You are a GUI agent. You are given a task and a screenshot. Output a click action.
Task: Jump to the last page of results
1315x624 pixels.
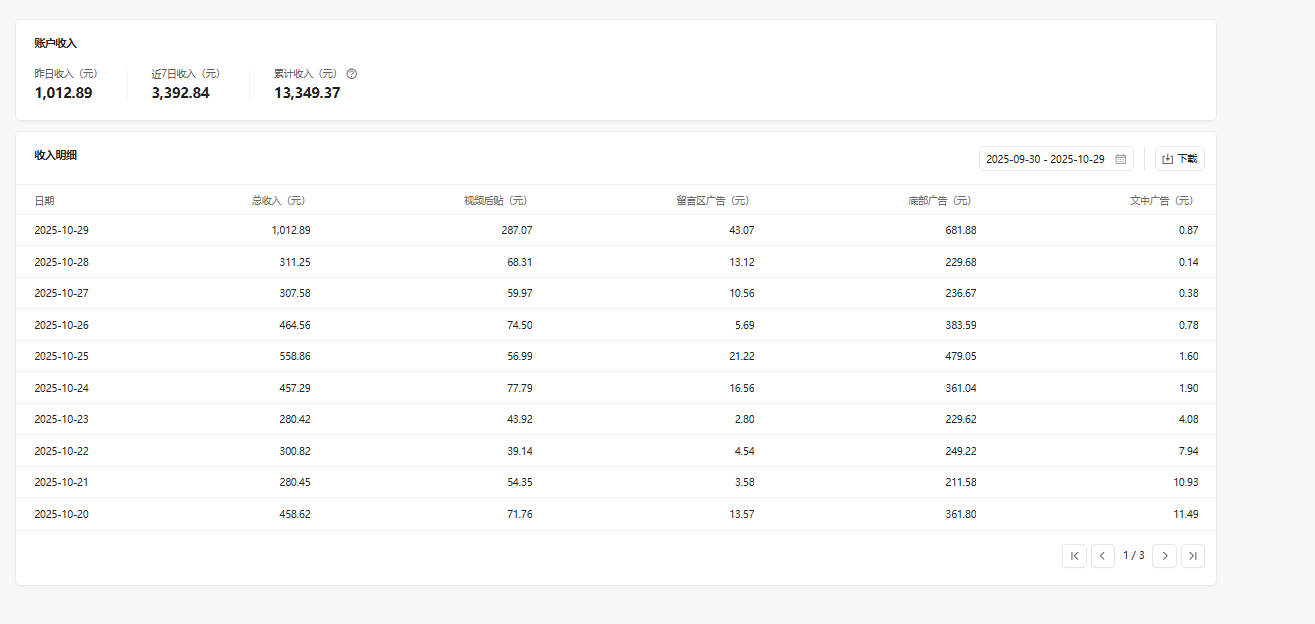pyautogui.click(x=1193, y=556)
